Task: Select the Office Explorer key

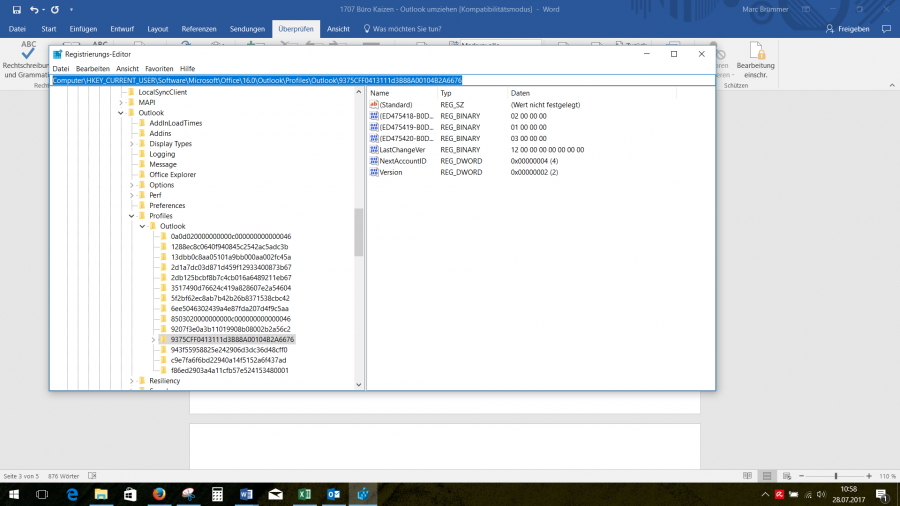Action: (x=172, y=175)
